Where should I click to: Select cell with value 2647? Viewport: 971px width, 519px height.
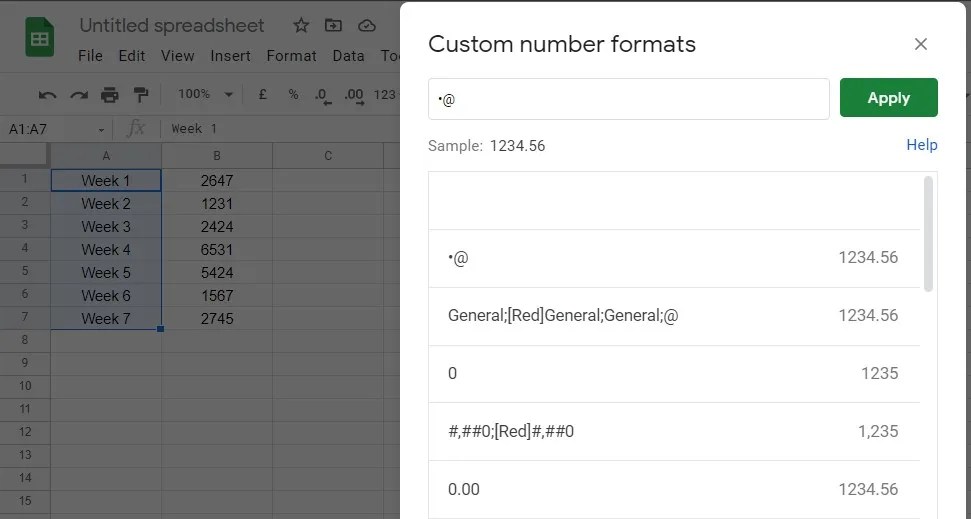coord(217,180)
